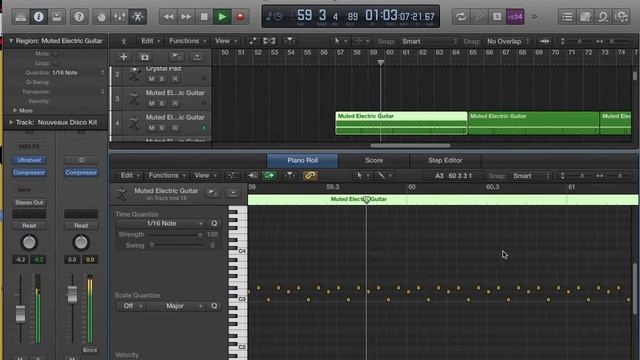Open Piano Roll Functions menu

click(166, 176)
